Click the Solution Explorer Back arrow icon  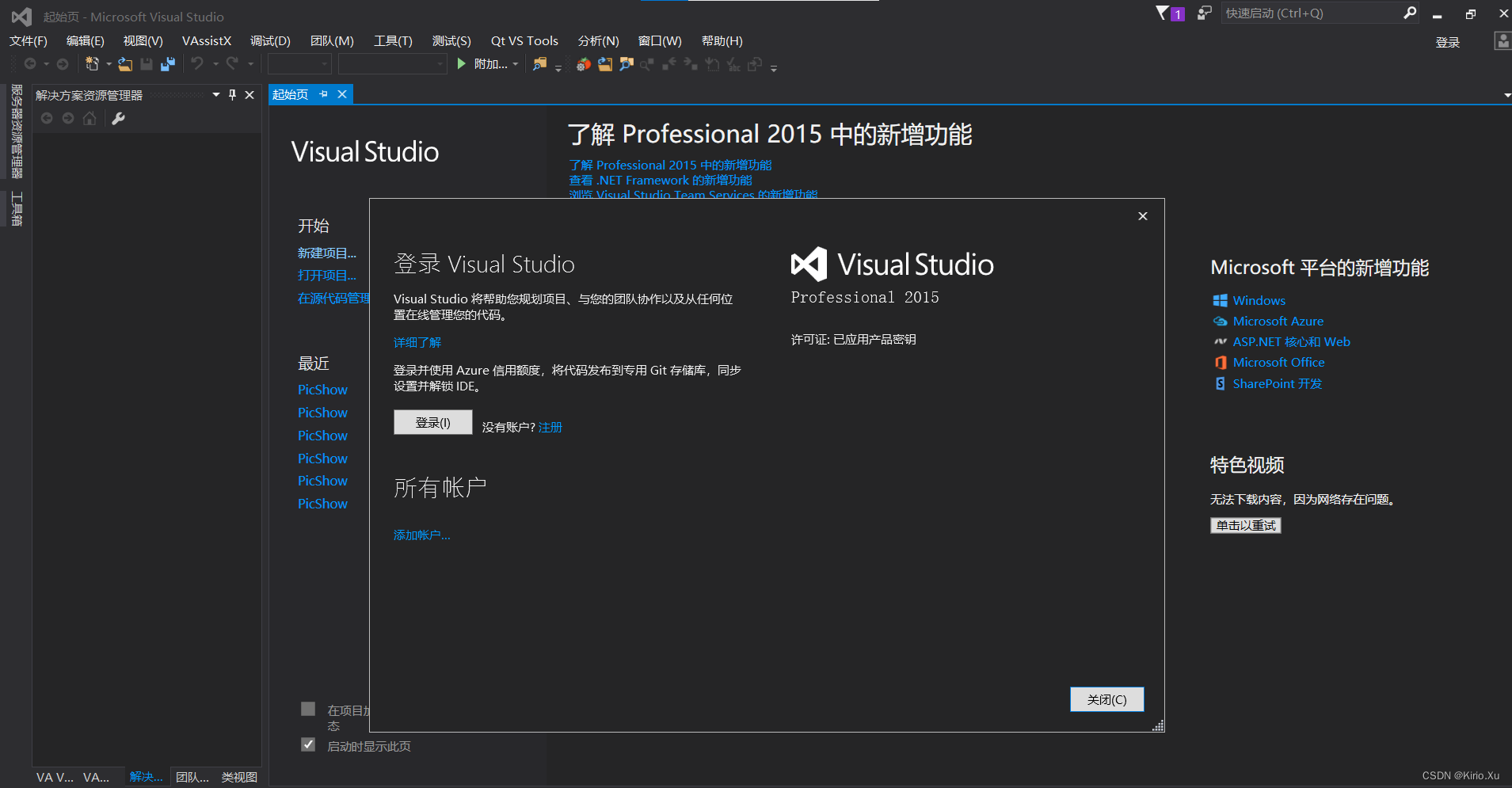[x=47, y=118]
